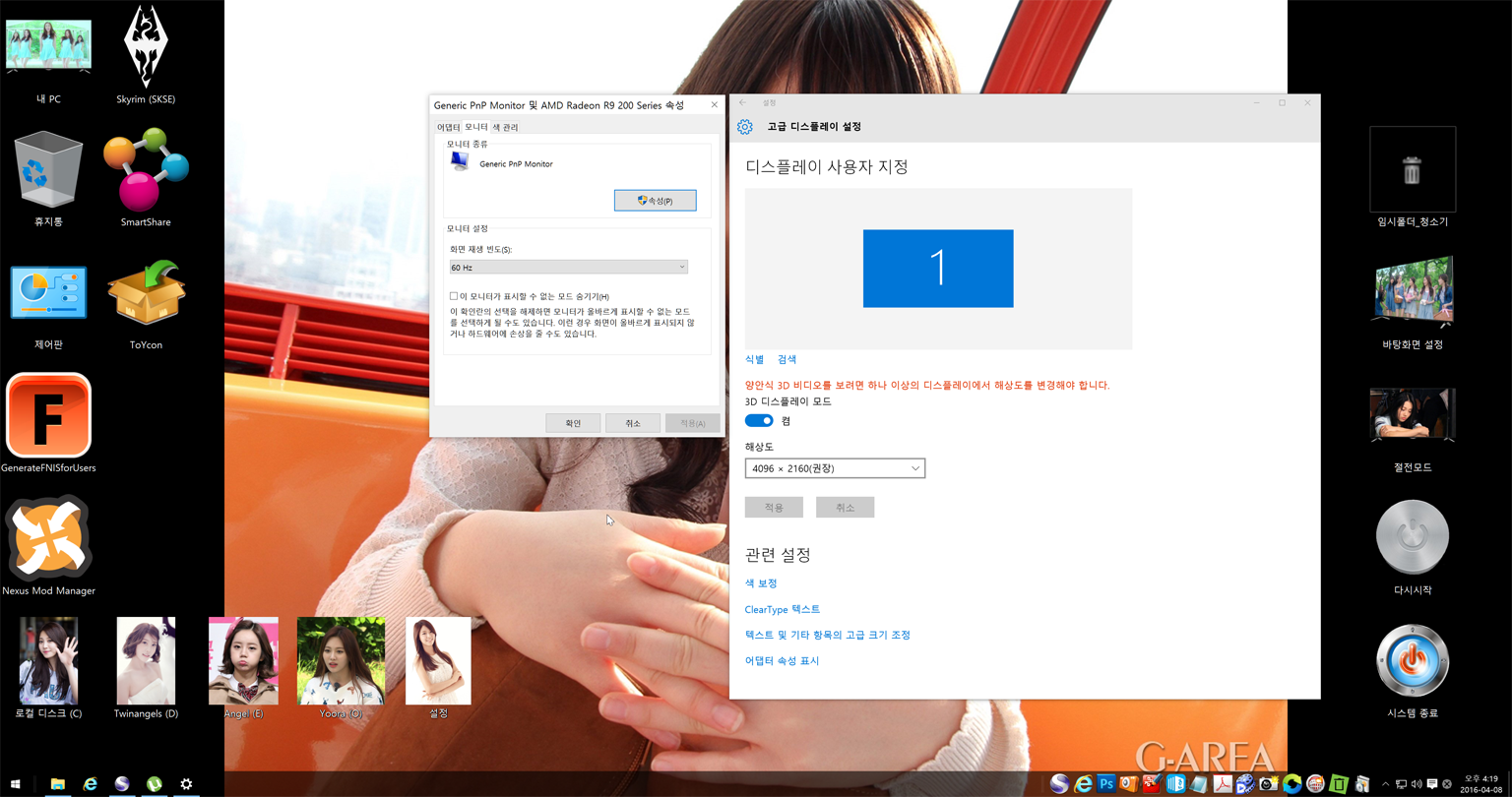The image size is (1512, 797).
Task: Open 텍스트 및 기타 항목의 고급 크기 조정 link
Action: click(828, 635)
